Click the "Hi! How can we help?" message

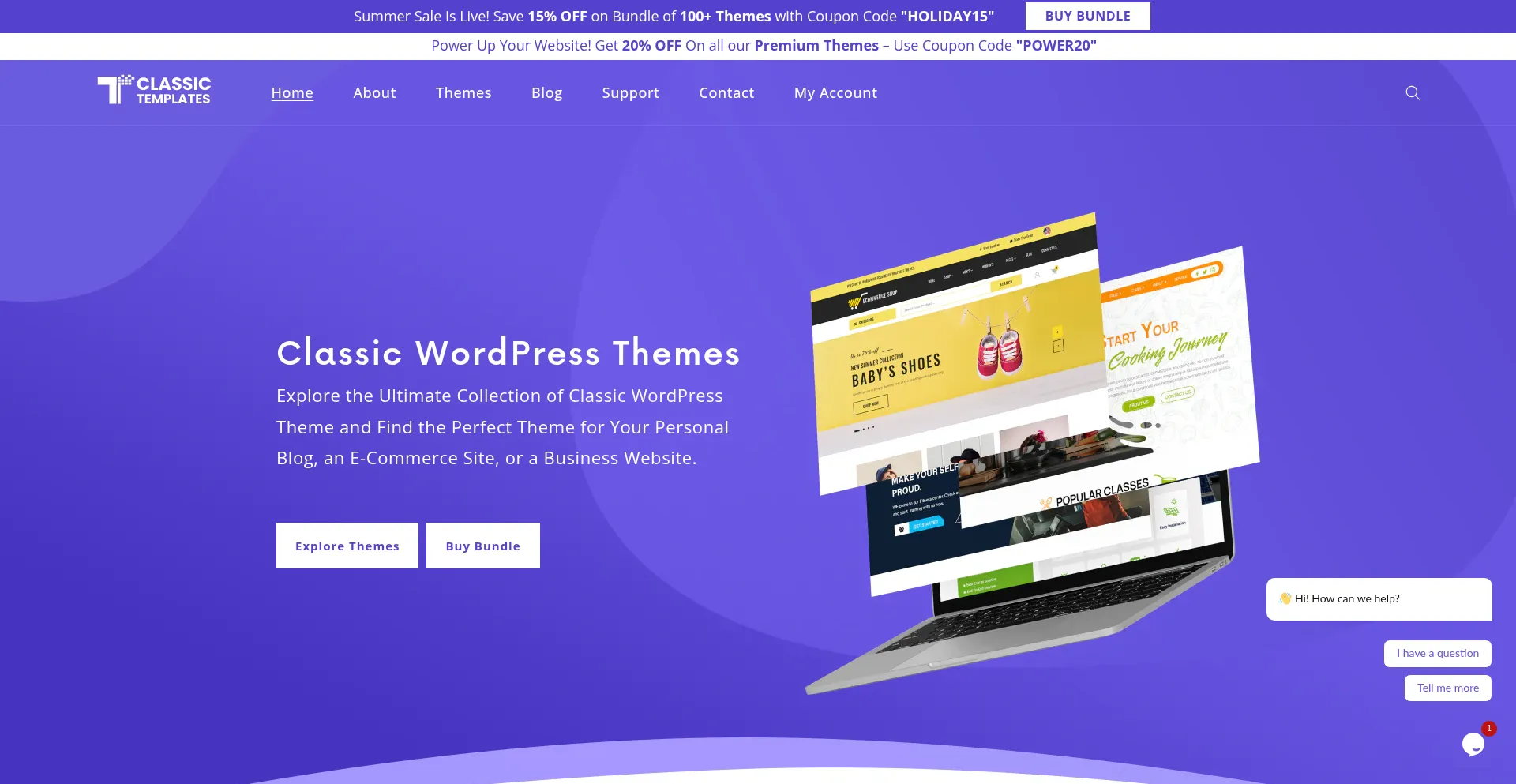1379,599
